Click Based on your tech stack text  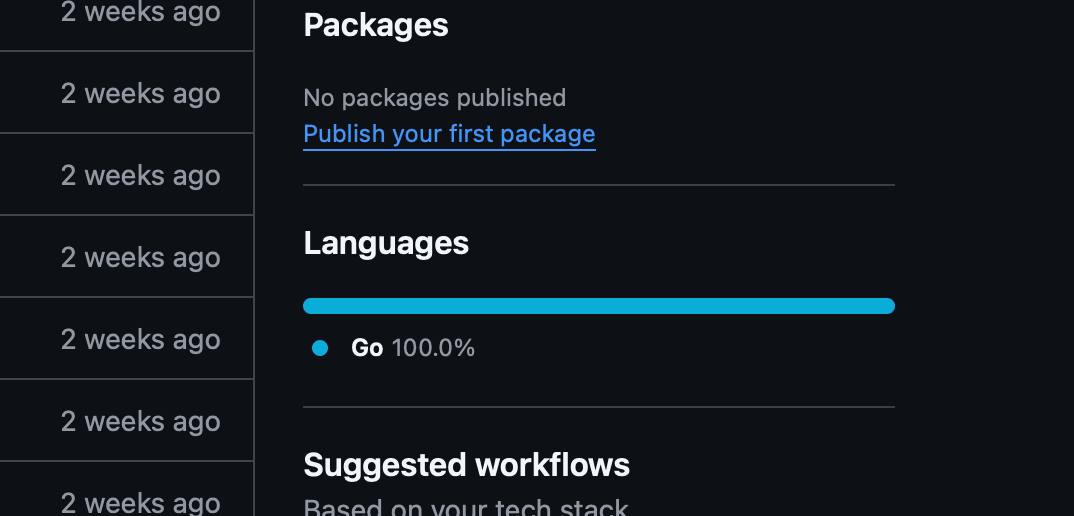(x=465, y=506)
